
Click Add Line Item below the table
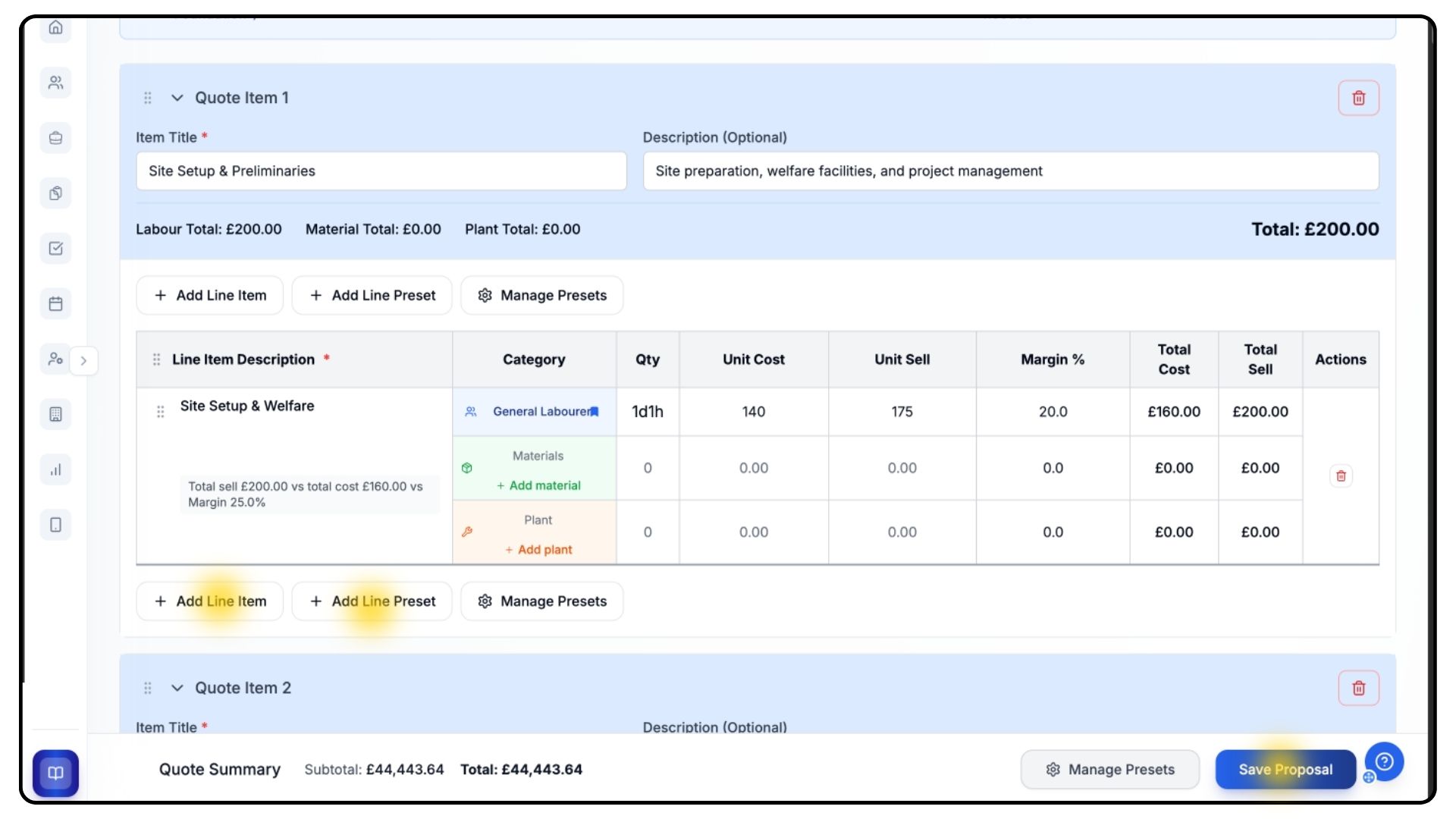click(210, 601)
